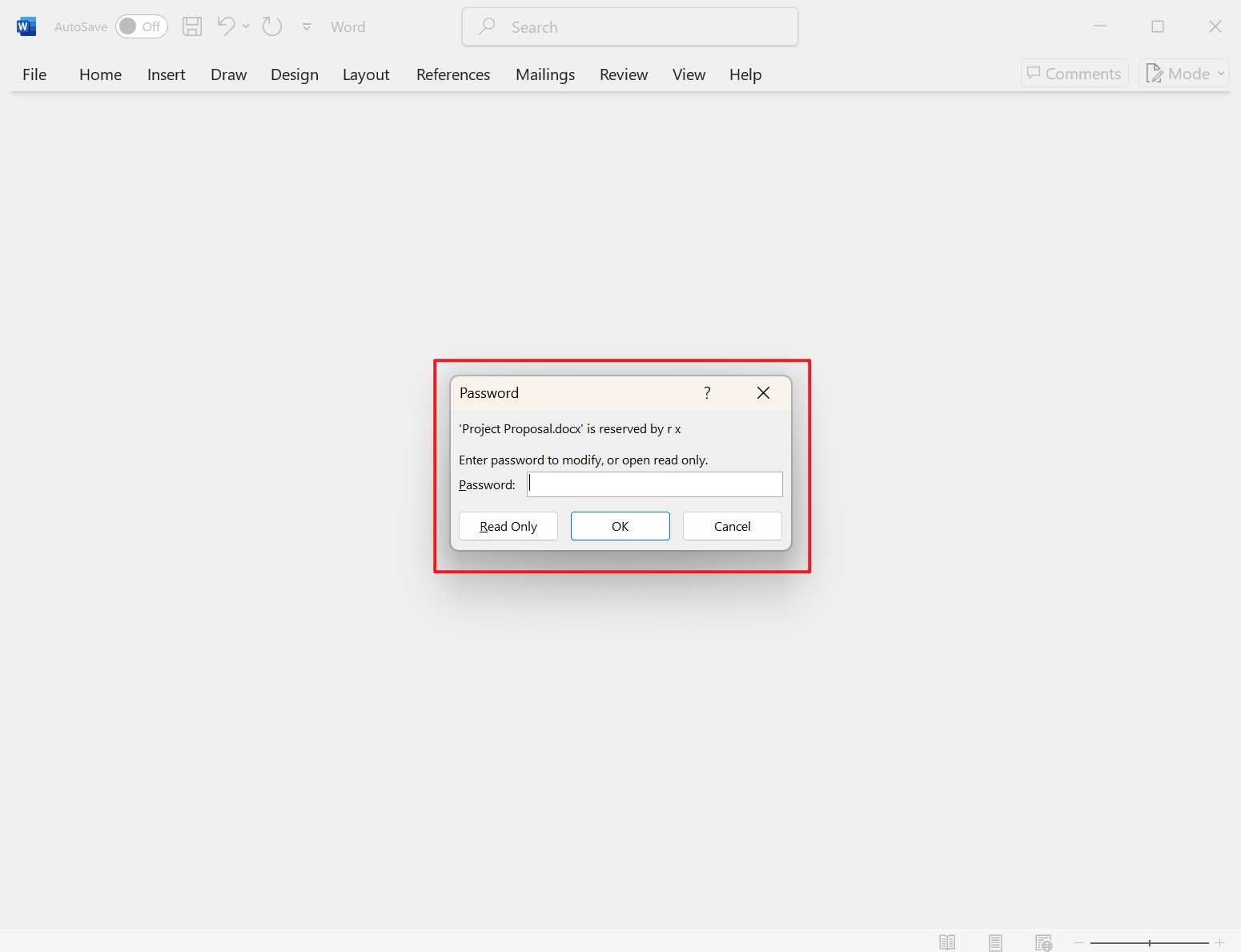Toggle the AutoSave switch
The height and width of the screenshot is (952, 1241).
141,26
